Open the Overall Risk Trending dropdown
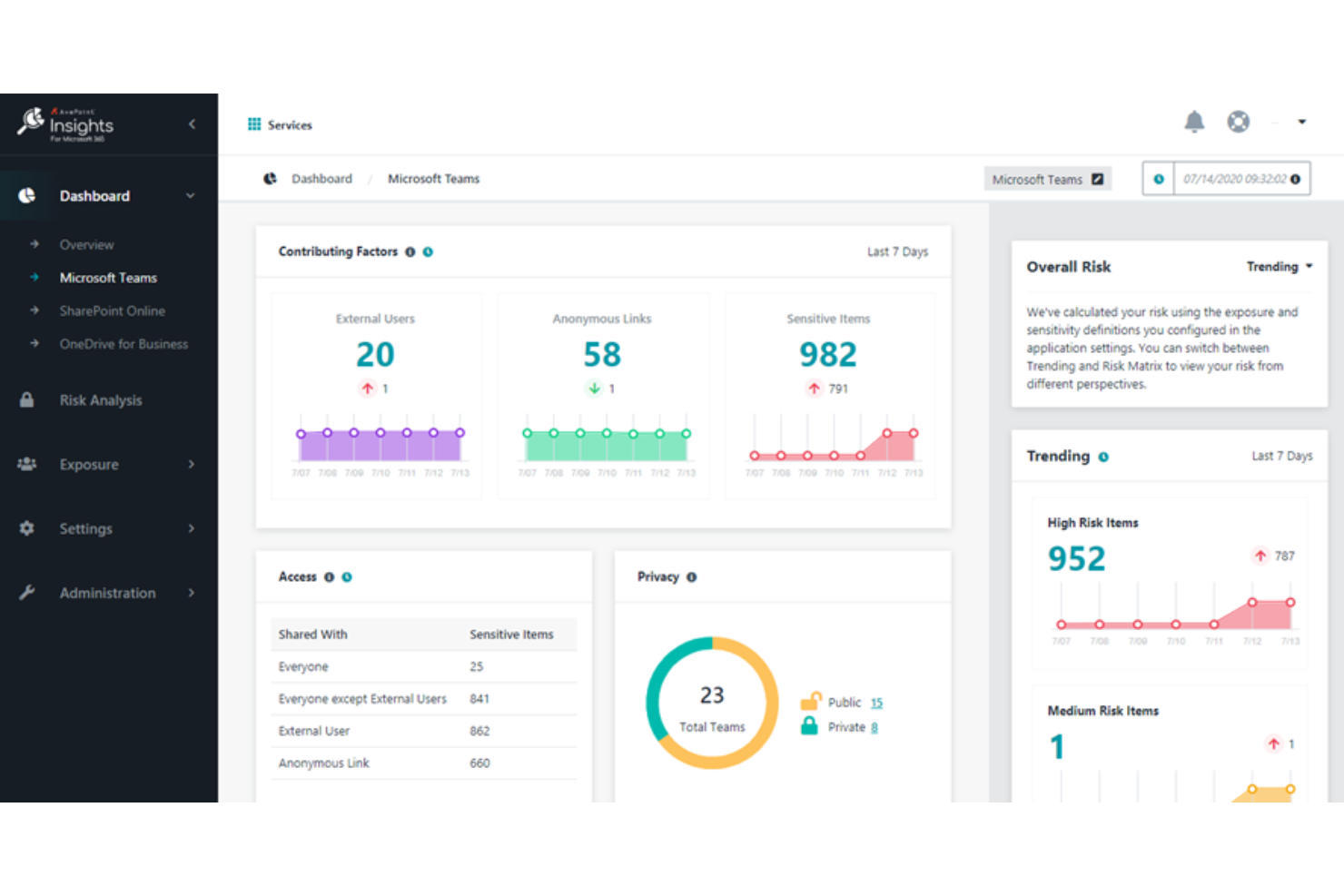The image size is (1344, 896). pos(1280,267)
